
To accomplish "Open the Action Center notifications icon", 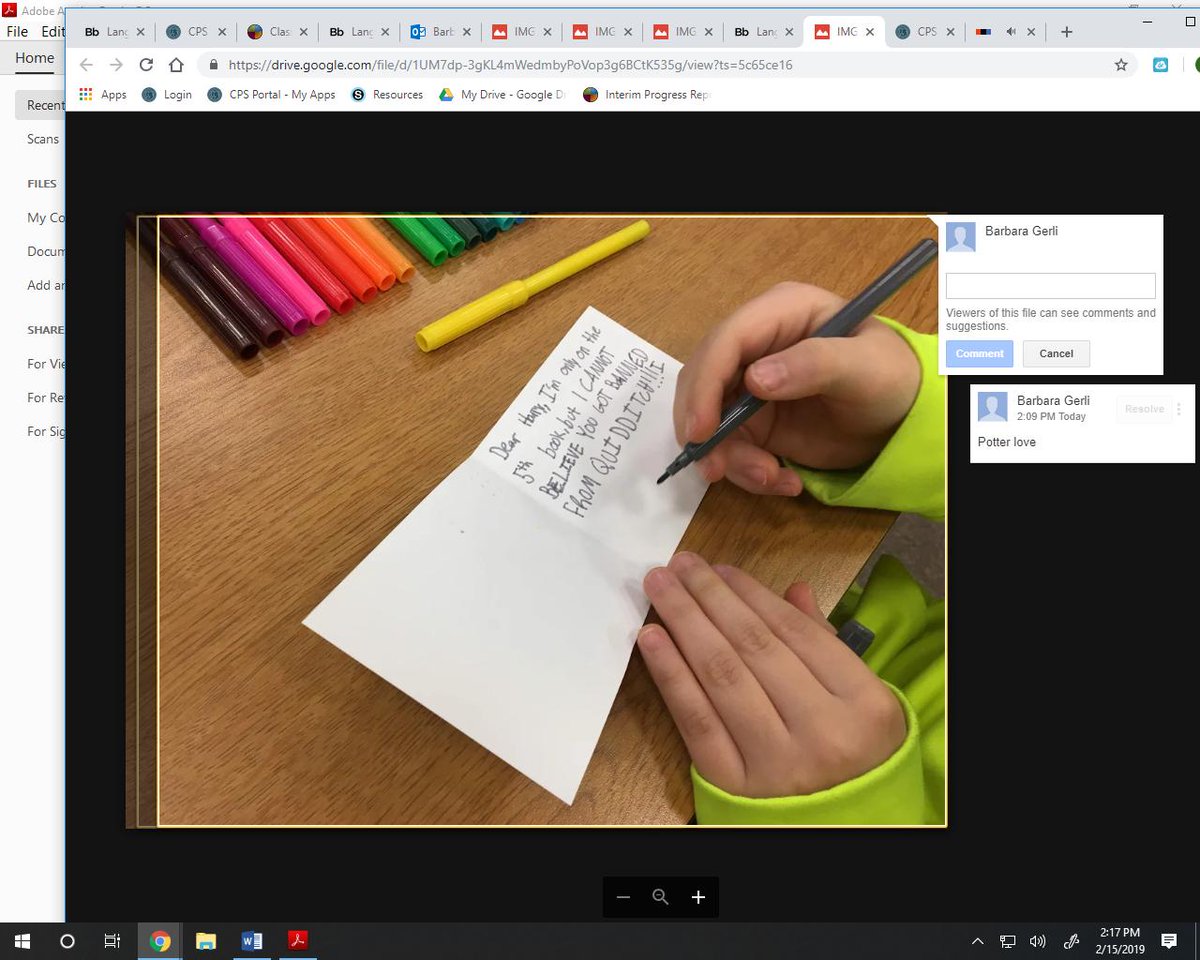I will pyautogui.click(x=1169, y=941).
